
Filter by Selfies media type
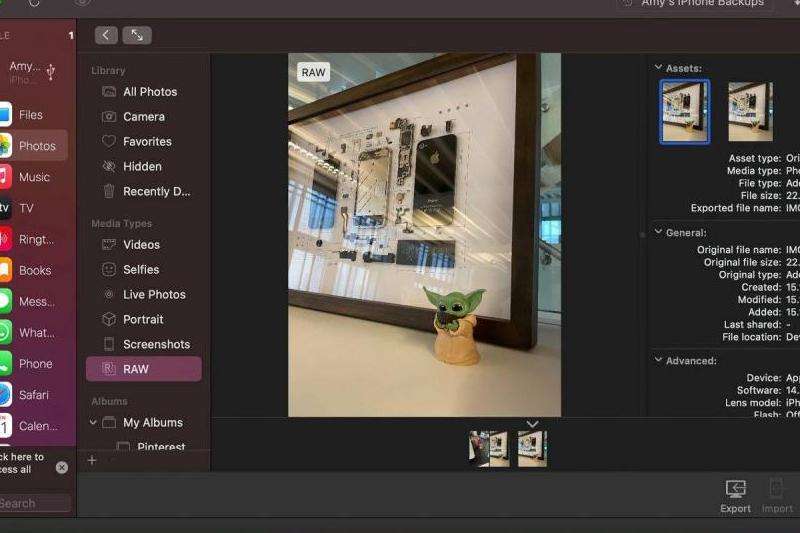pyautogui.click(x=144, y=270)
